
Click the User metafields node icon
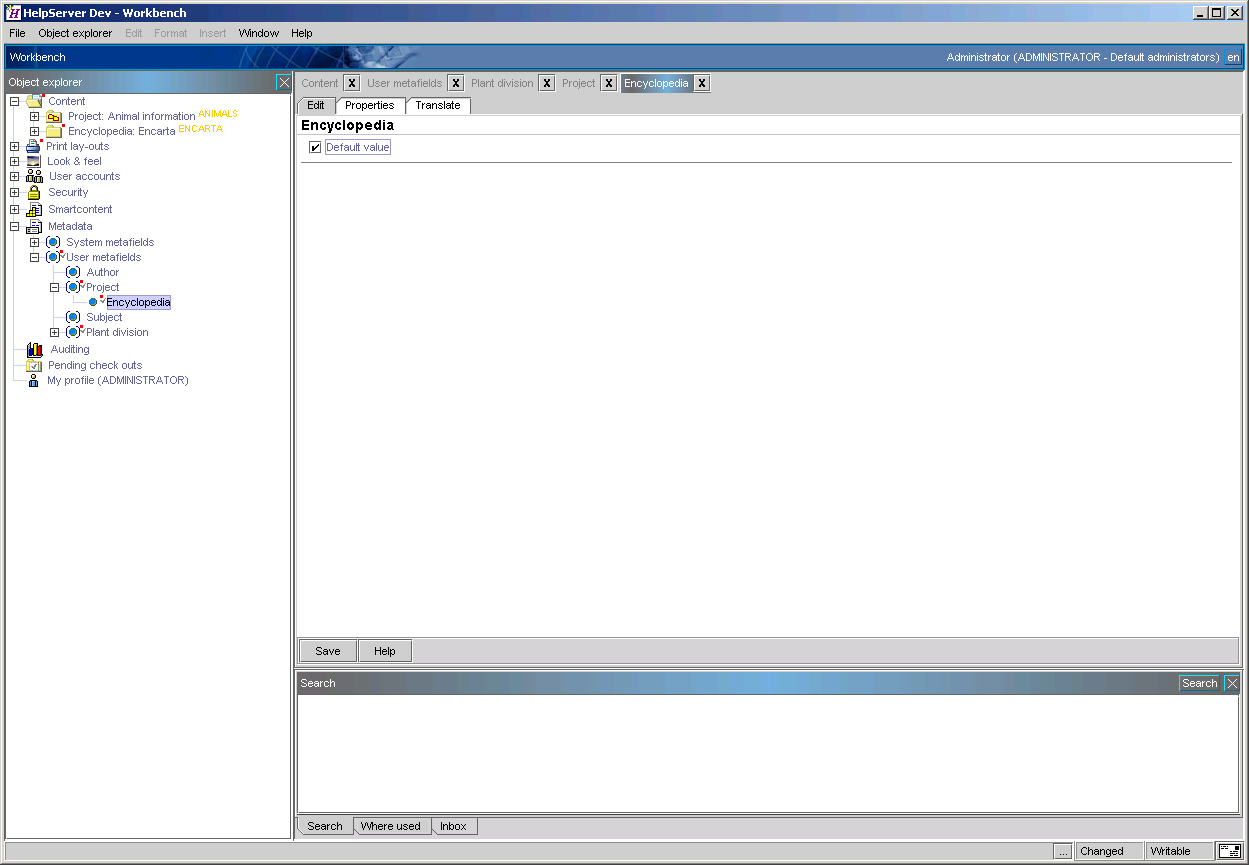(x=53, y=257)
